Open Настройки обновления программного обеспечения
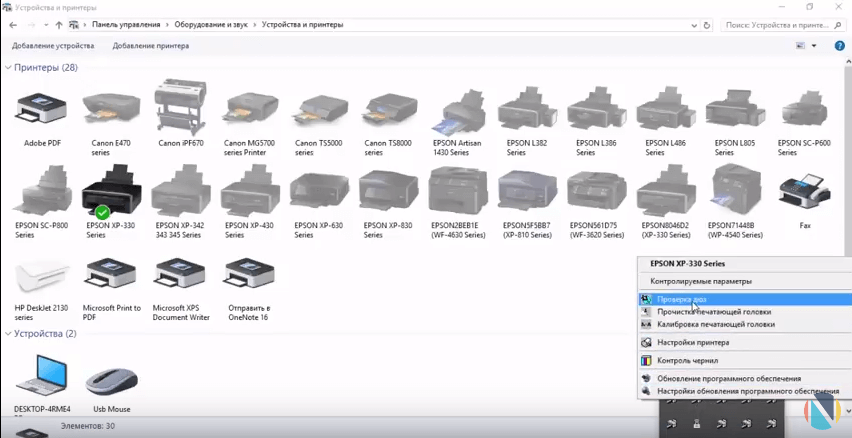This screenshot has height=438, width=852. pos(745,391)
